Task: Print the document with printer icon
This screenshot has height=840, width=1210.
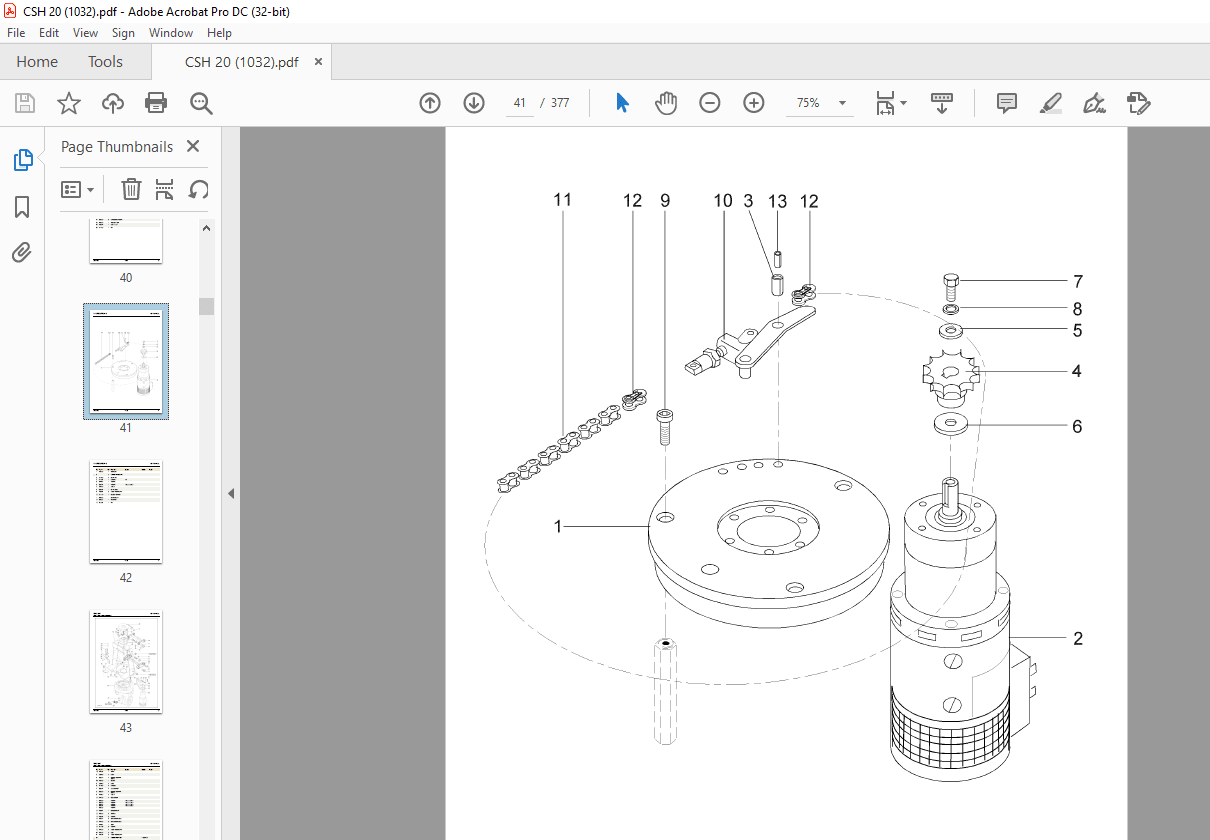Action: (x=156, y=103)
